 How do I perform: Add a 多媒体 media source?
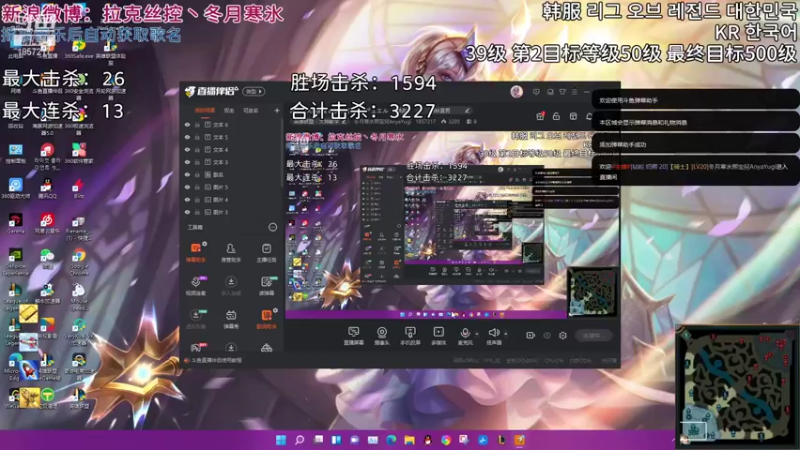[438, 336]
